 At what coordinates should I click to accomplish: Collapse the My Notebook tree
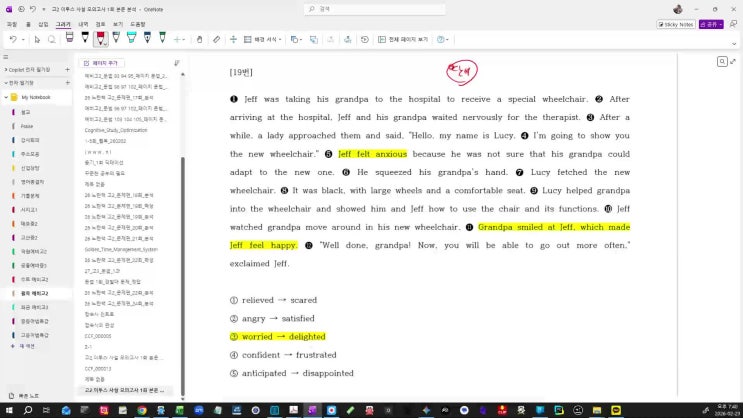[6, 97]
